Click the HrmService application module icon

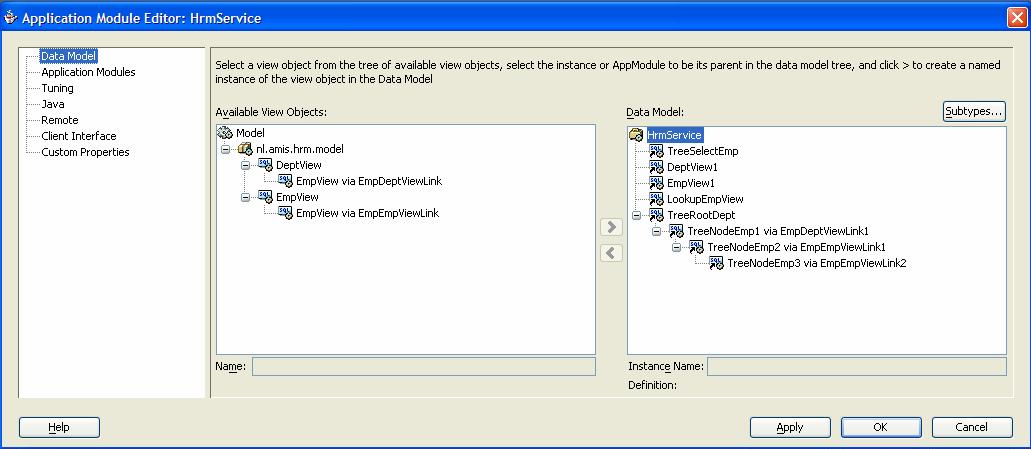(636, 135)
